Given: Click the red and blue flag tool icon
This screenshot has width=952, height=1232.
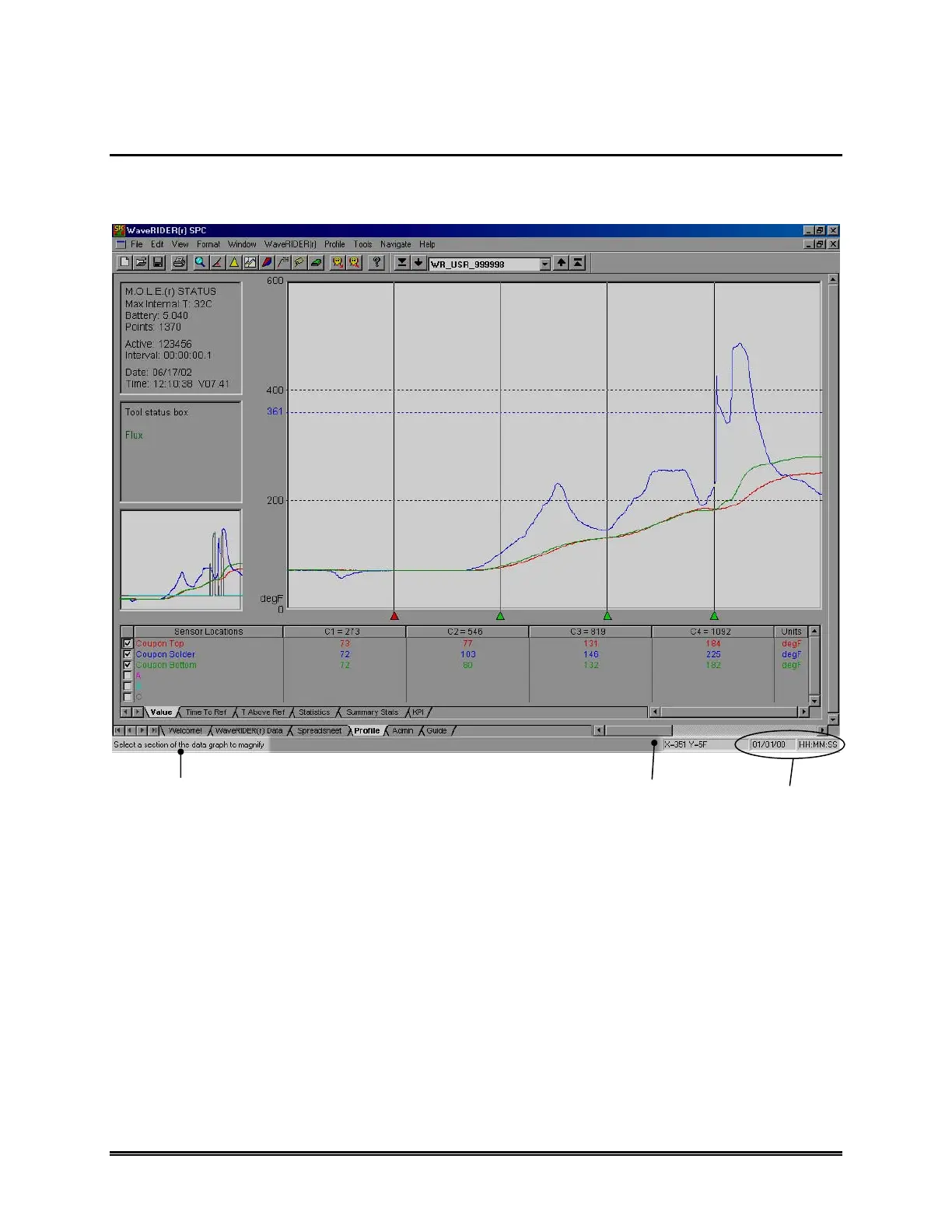Looking at the screenshot, I should [266, 263].
